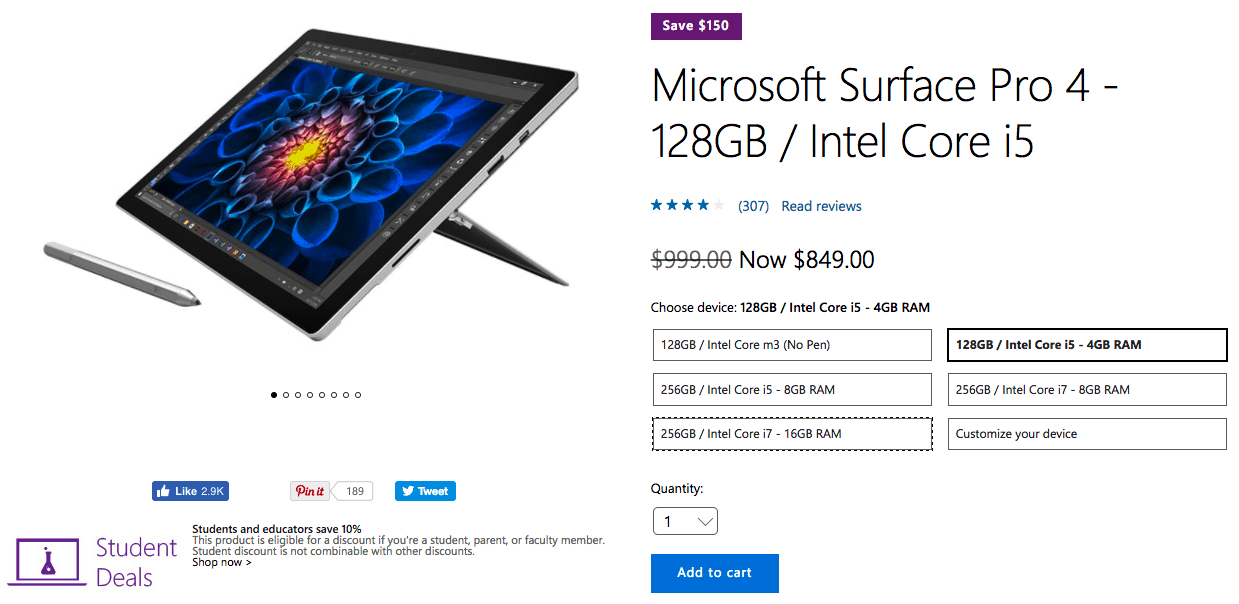Click the Student Deals laptop icon
1239x604 pixels.
point(48,561)
